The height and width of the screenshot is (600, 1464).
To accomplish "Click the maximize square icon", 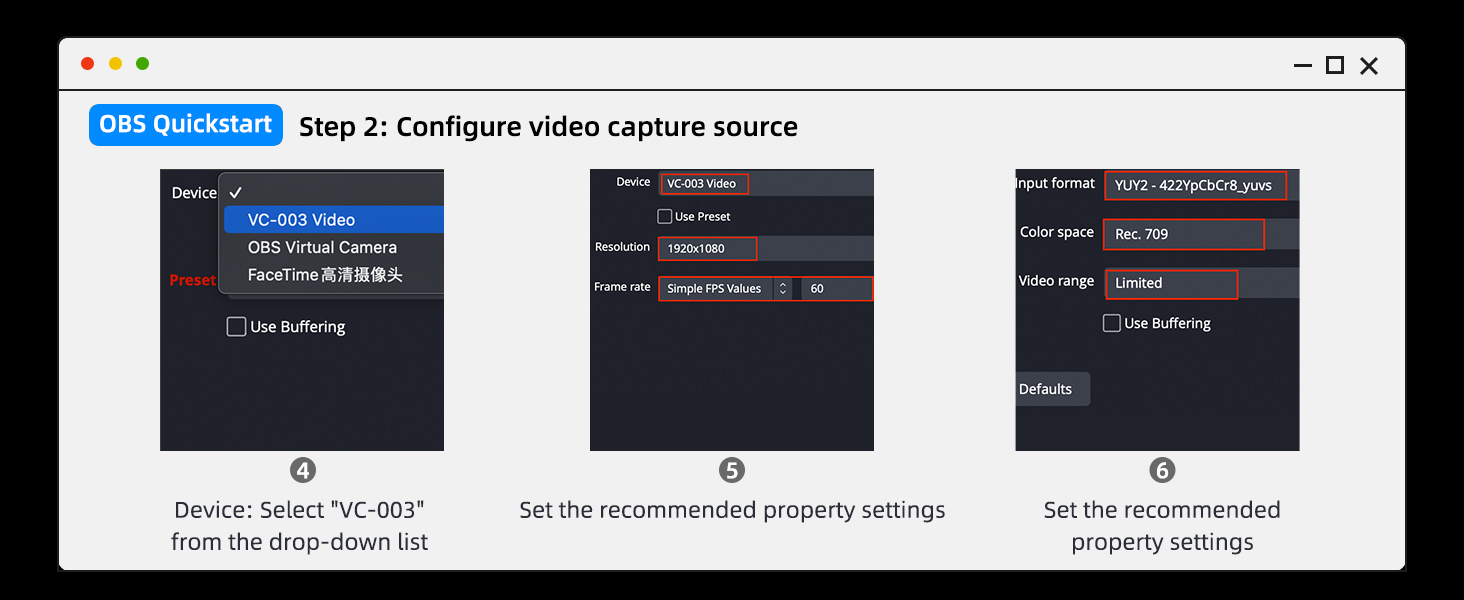I will (1334, 66).
